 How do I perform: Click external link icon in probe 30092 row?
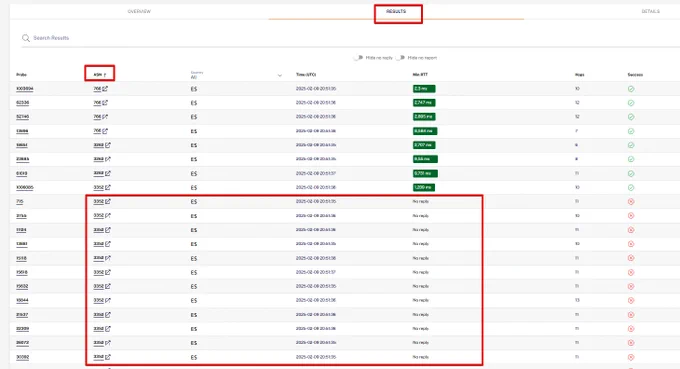(108, 357)
